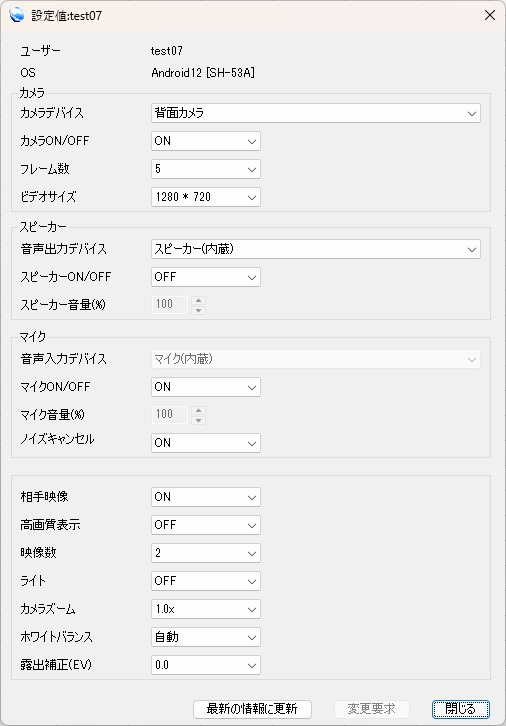Decrease マイク音量 with the down arrow
The image size is (506, 726).
[x=199, y=419]
